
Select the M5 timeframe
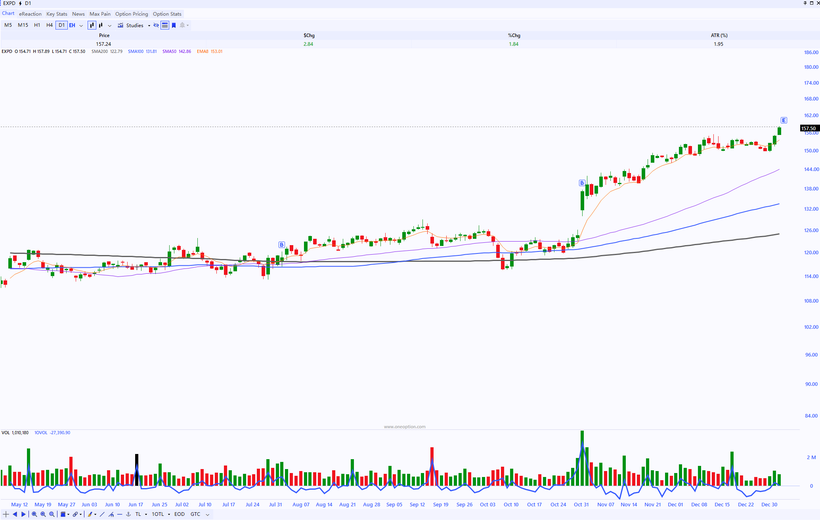8,25
